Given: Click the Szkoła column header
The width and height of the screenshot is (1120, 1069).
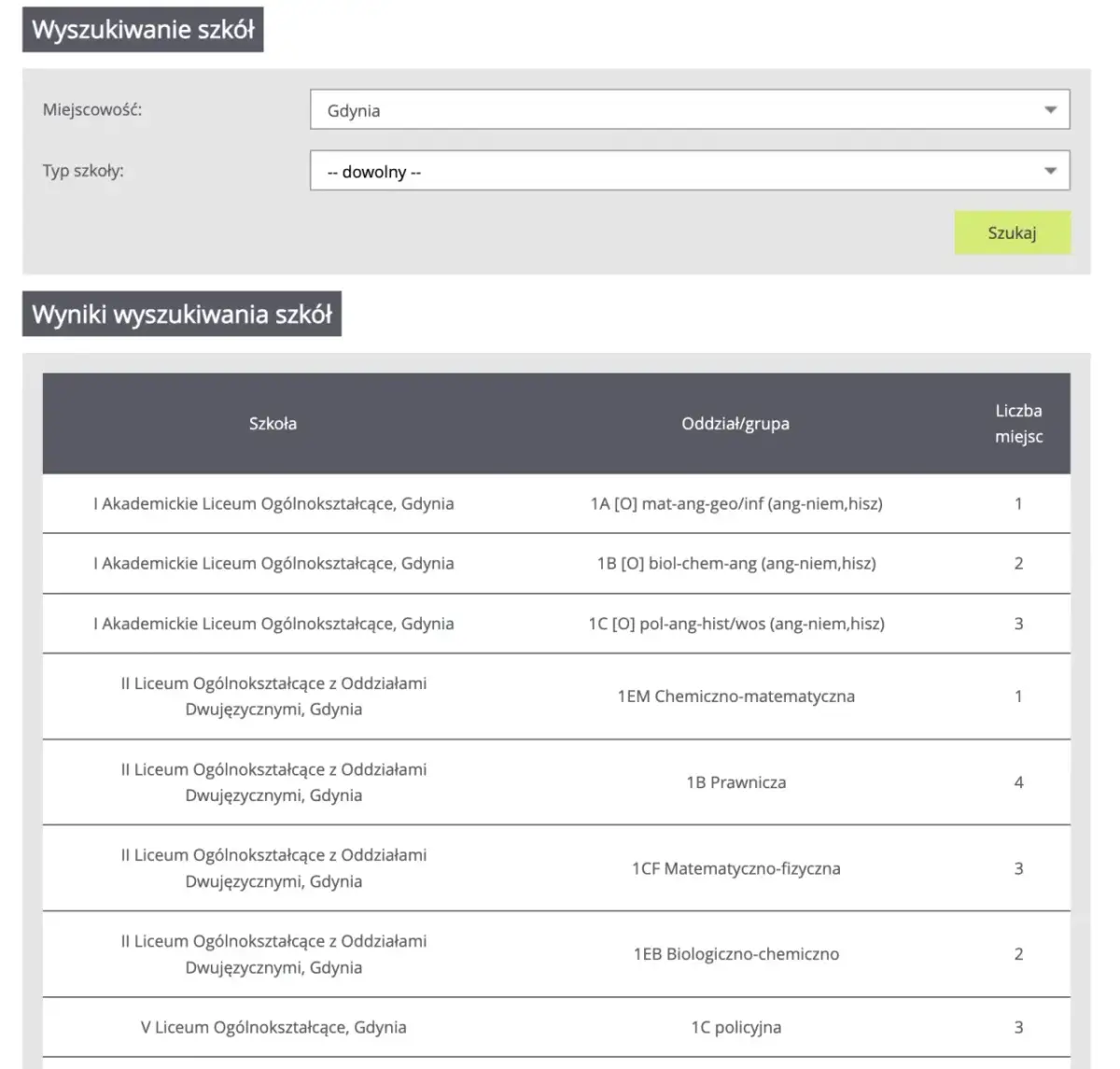Looking at the screenshot, I should click(273, 424).
